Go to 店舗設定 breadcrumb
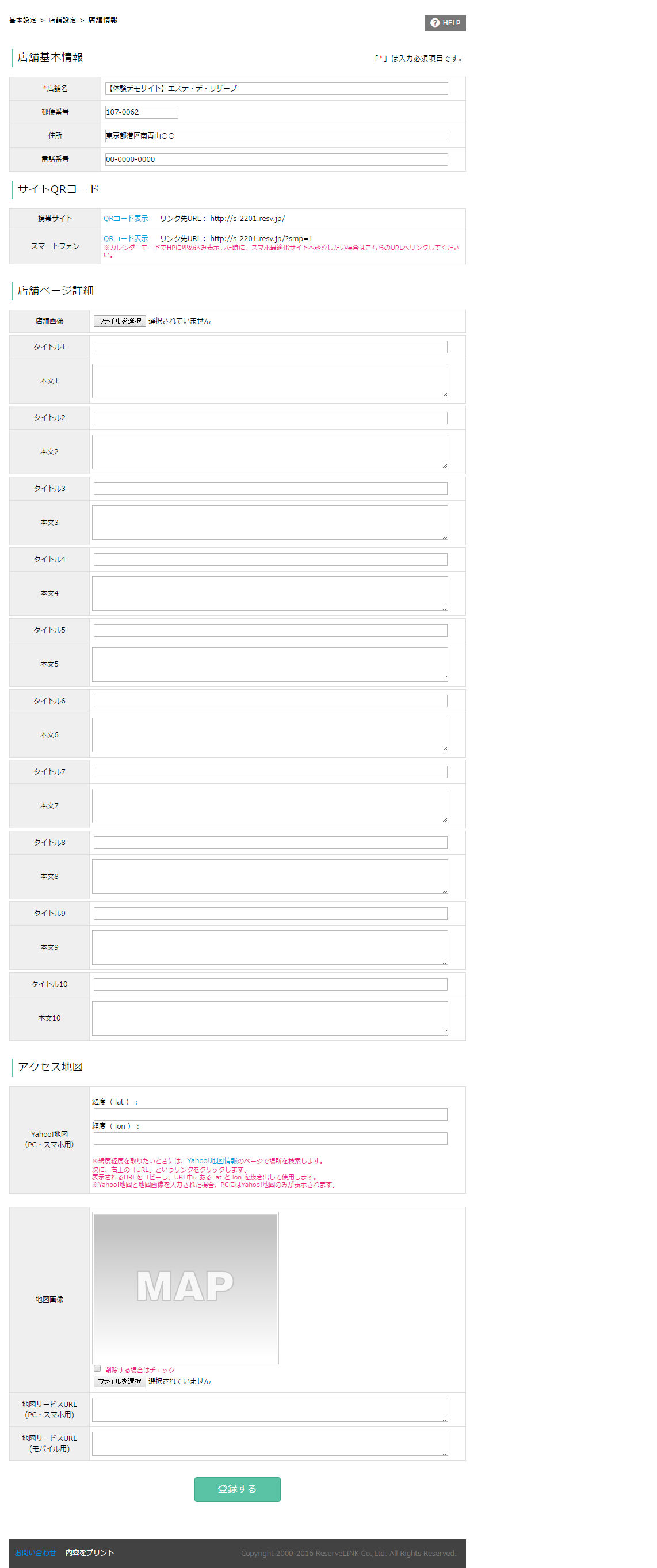Image resolution: width=657 pixels, height=1568 pixels. point(62,20)
